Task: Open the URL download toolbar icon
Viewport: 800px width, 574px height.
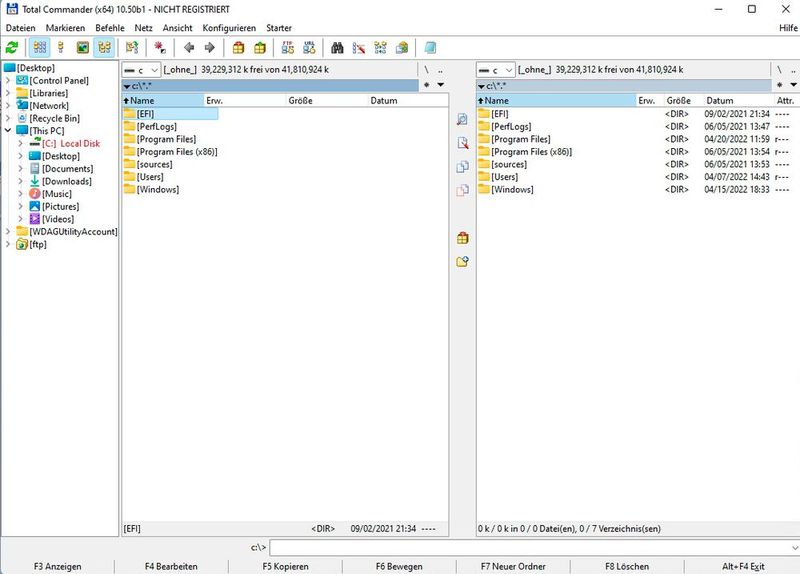Action: coord(309,47)
